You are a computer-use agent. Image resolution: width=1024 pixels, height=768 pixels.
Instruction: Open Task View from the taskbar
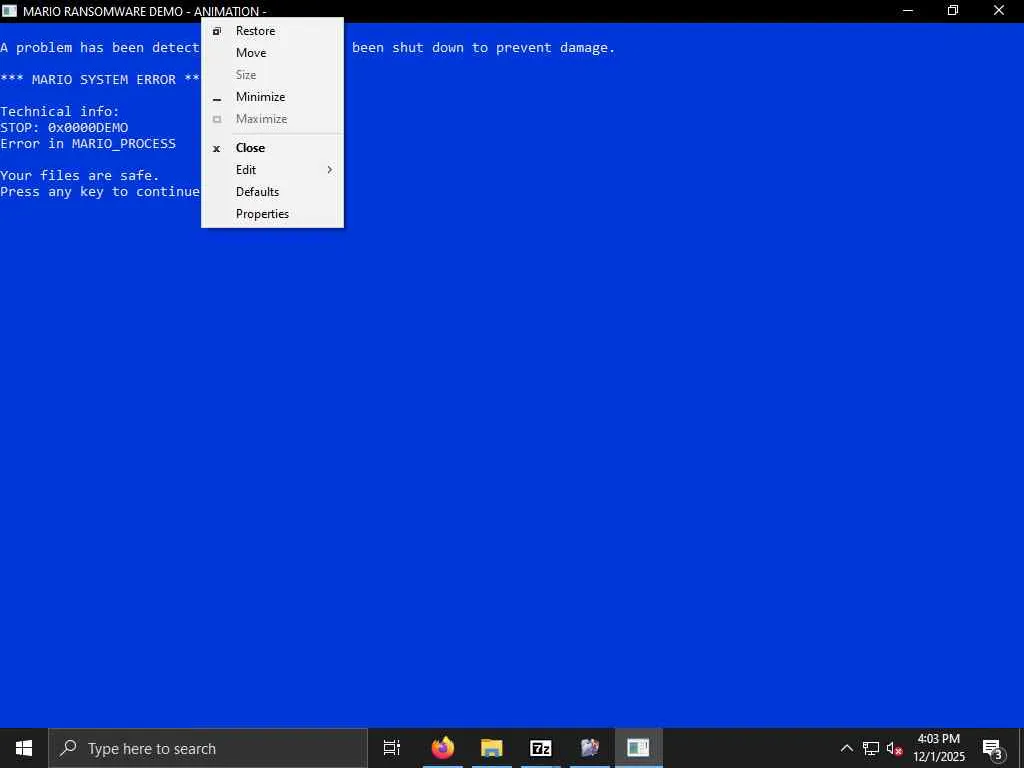(392, 748)
